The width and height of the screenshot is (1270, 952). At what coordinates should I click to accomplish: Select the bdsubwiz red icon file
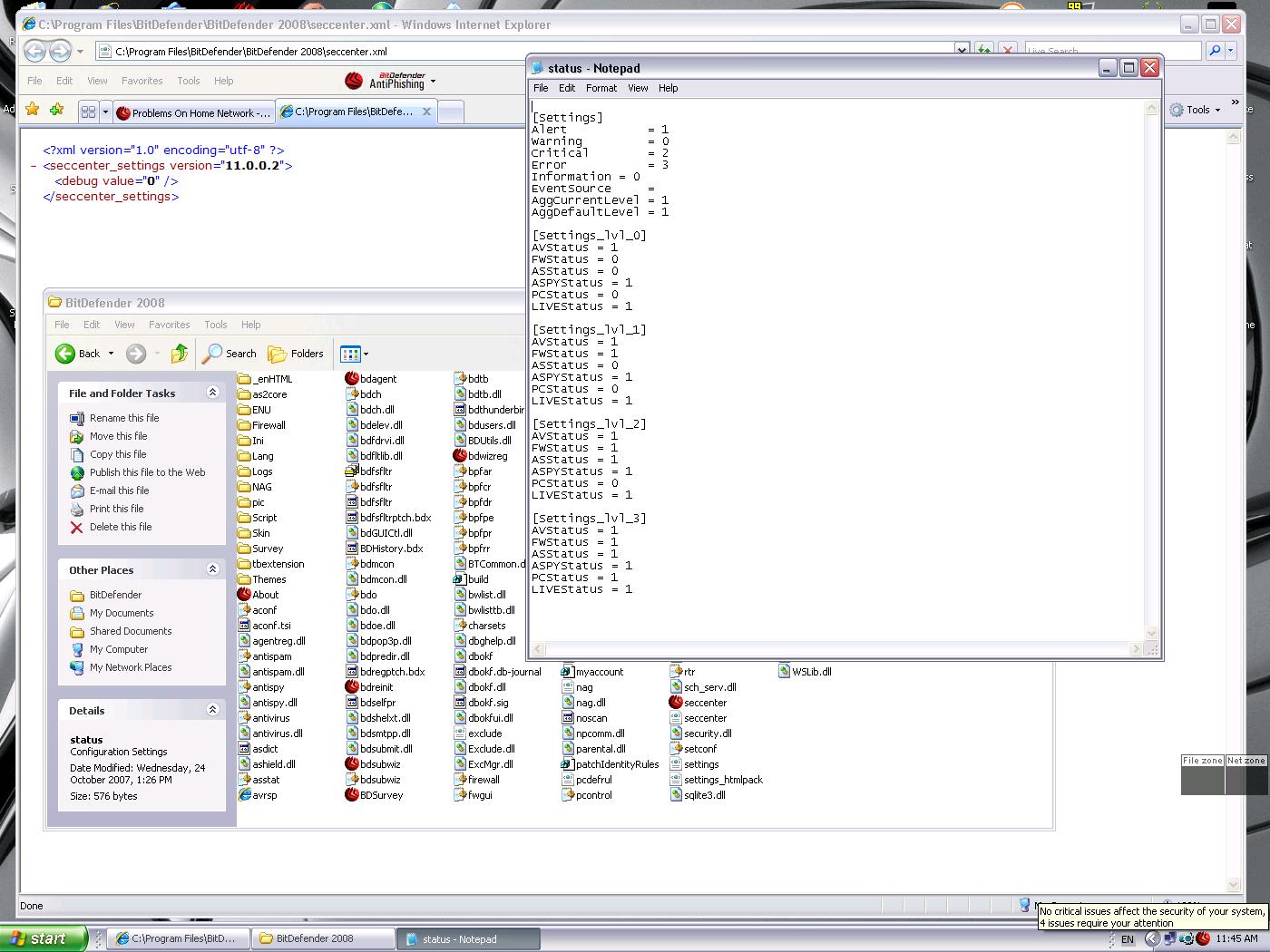point(352,764)
